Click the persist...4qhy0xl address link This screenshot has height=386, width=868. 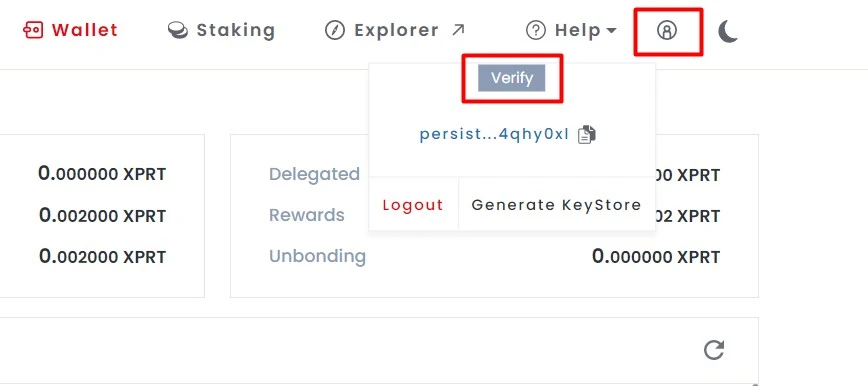coord(494,135)
